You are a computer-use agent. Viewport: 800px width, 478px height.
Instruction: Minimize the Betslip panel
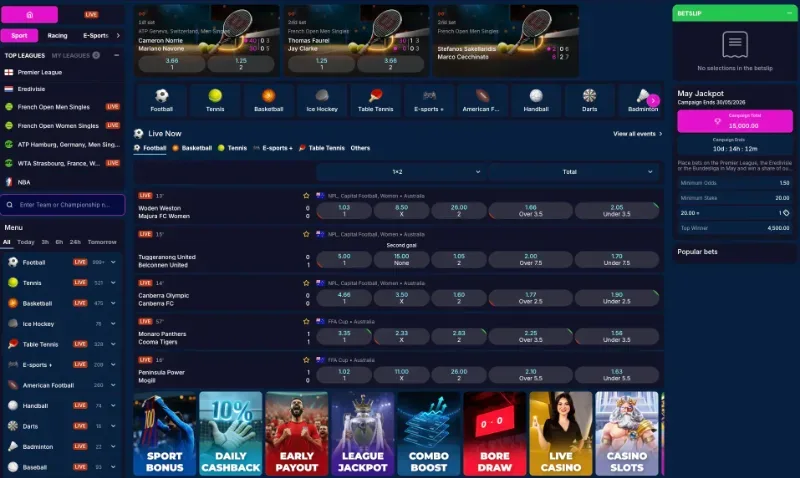[789, 13]
